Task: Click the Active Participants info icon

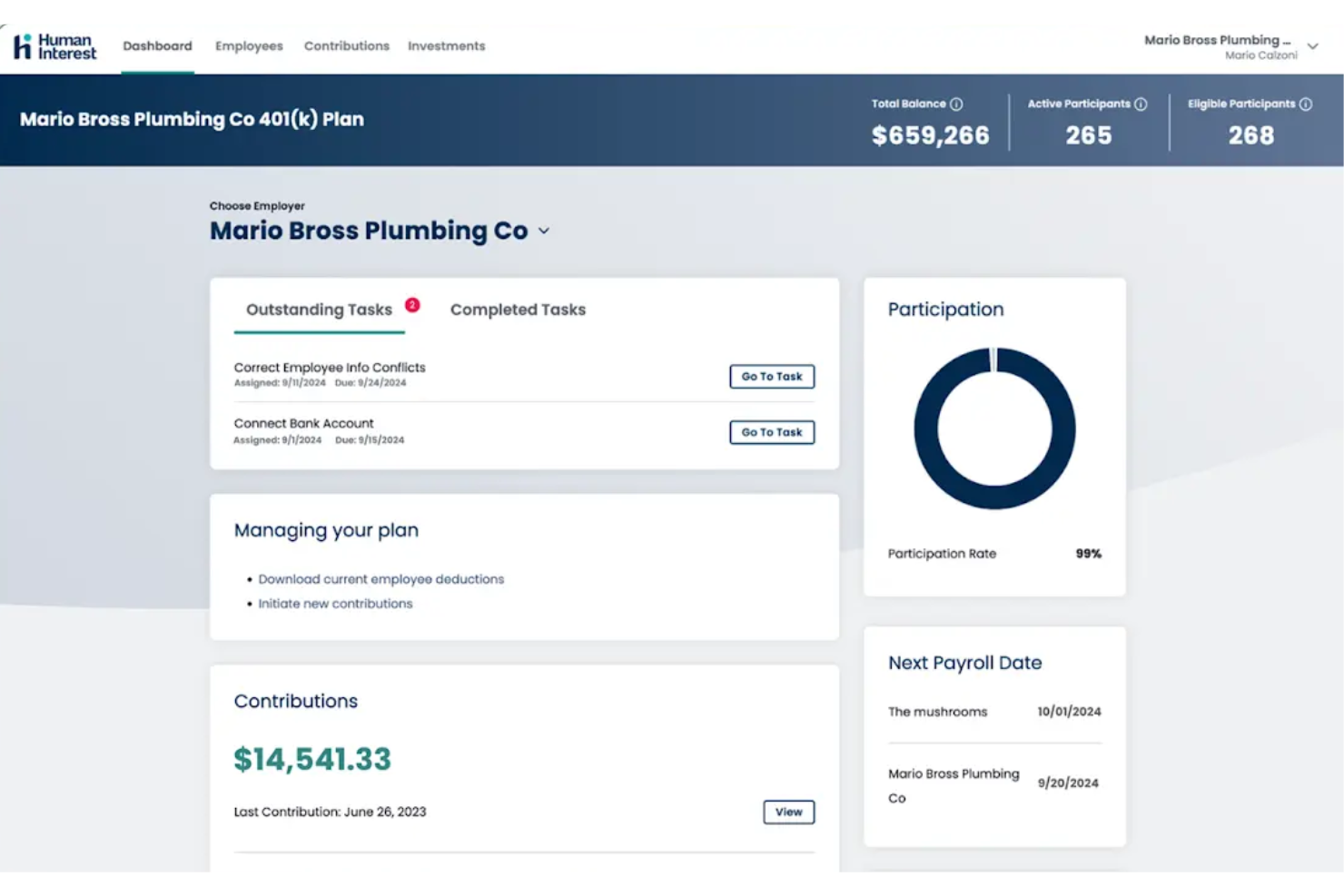Action: point(1141,103)
